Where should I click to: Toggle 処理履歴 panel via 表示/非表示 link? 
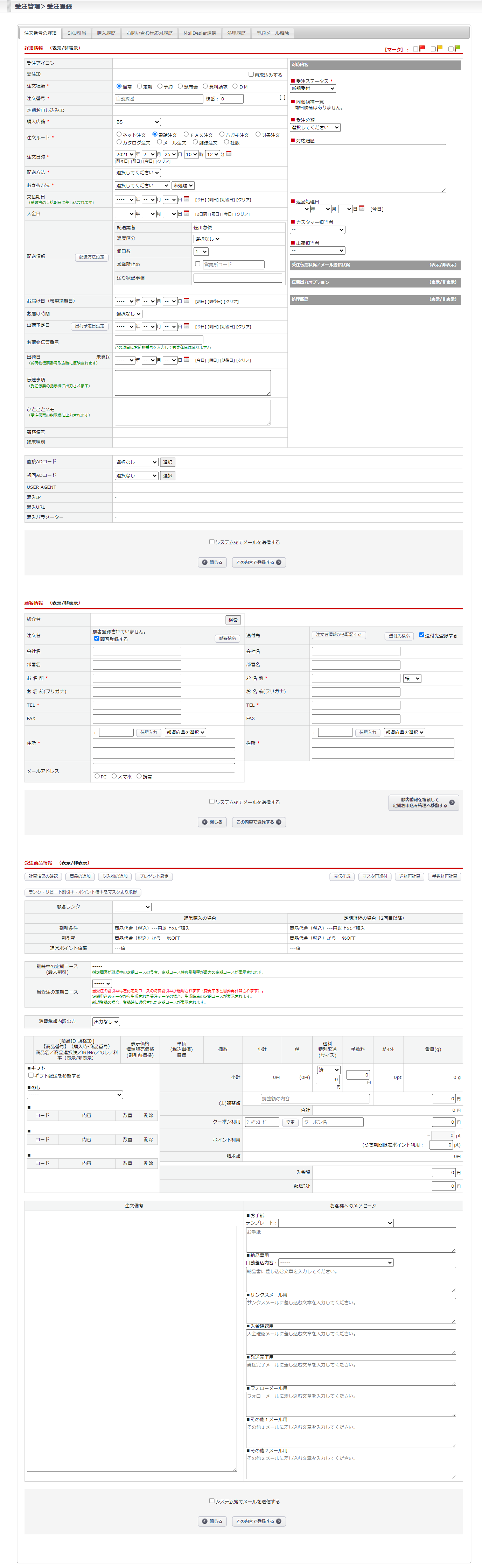(442, 299)
